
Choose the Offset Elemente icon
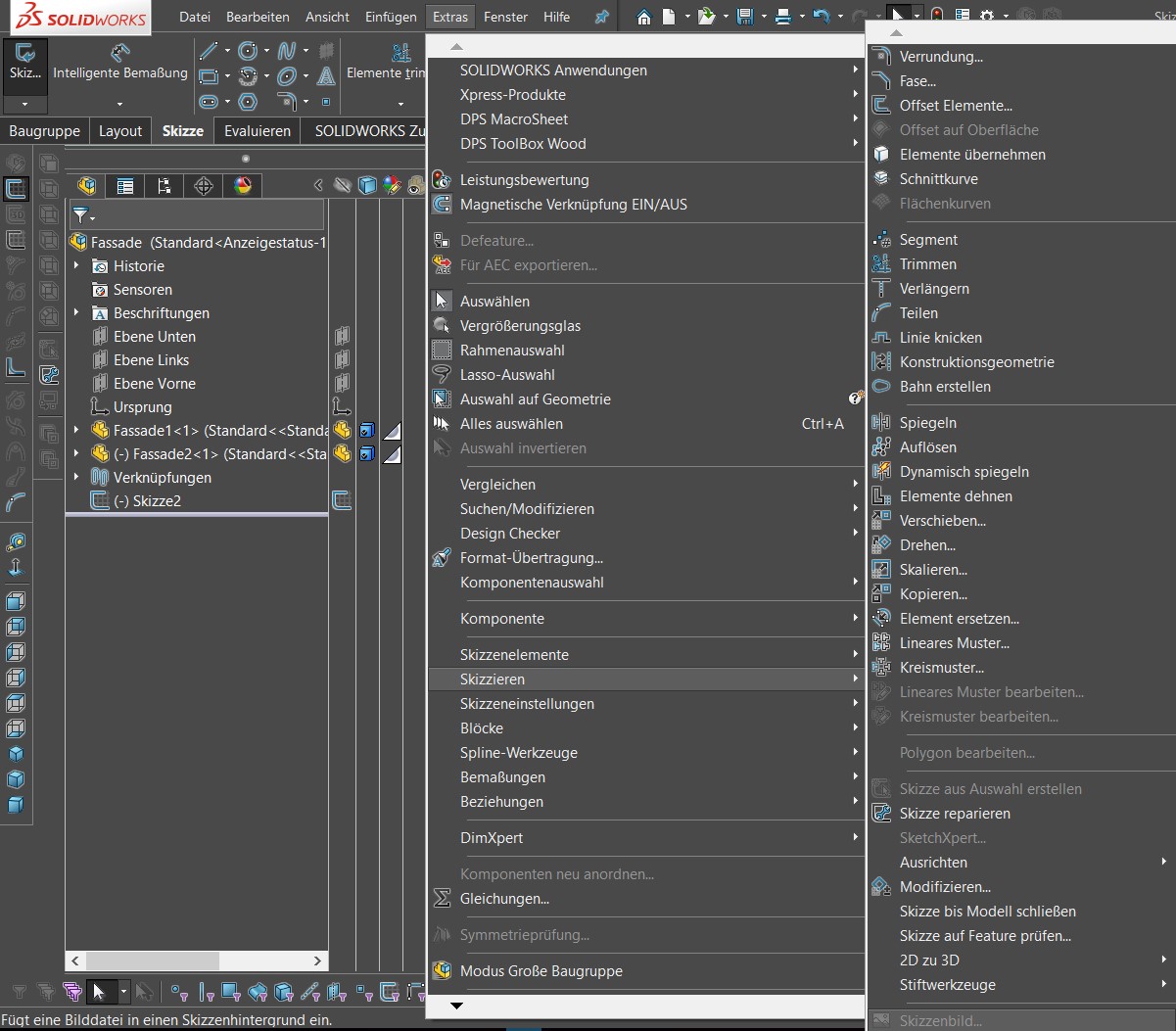[881, 106]
